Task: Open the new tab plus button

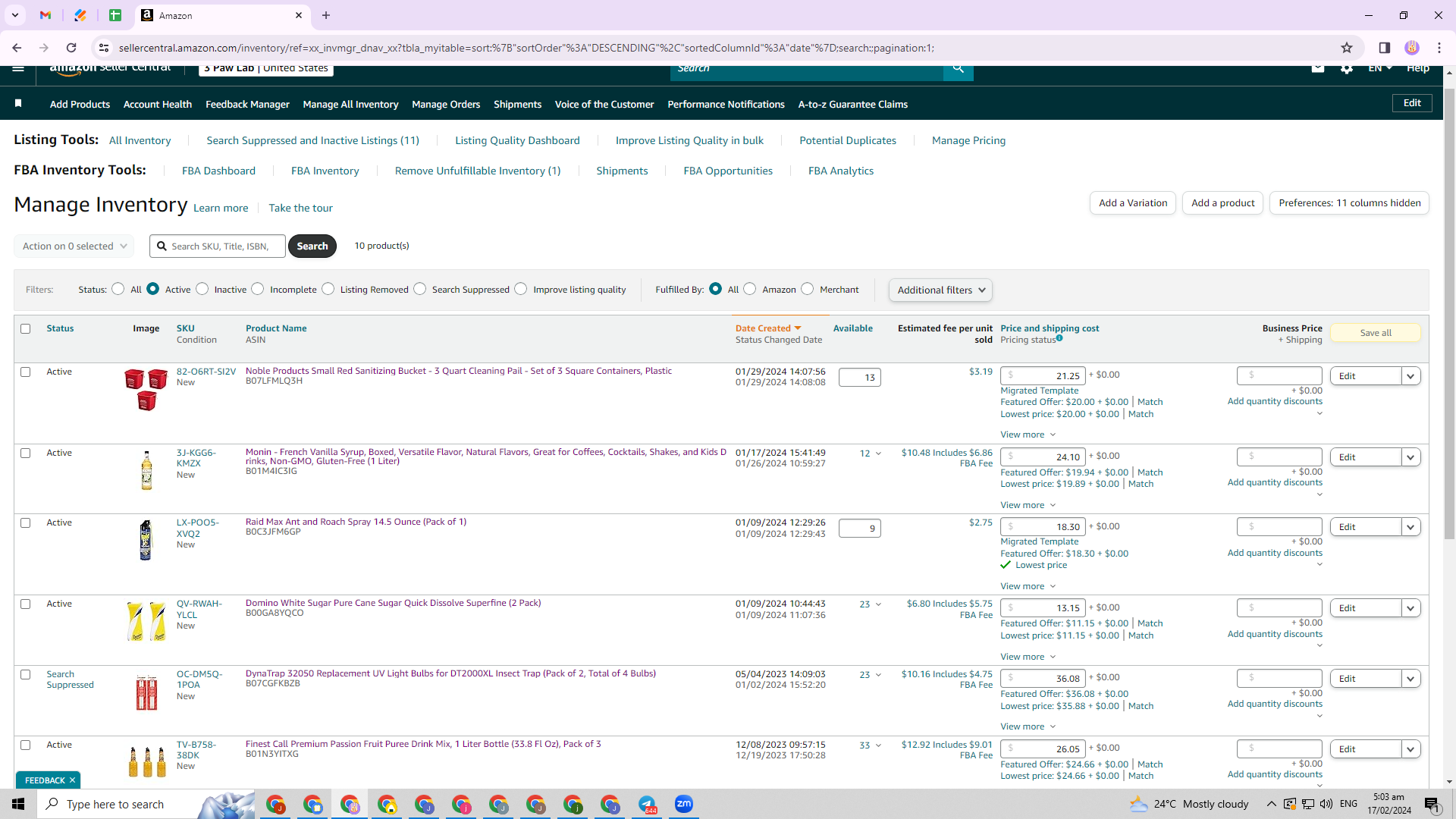Action: pyautogui.click(x=326, y=15)
